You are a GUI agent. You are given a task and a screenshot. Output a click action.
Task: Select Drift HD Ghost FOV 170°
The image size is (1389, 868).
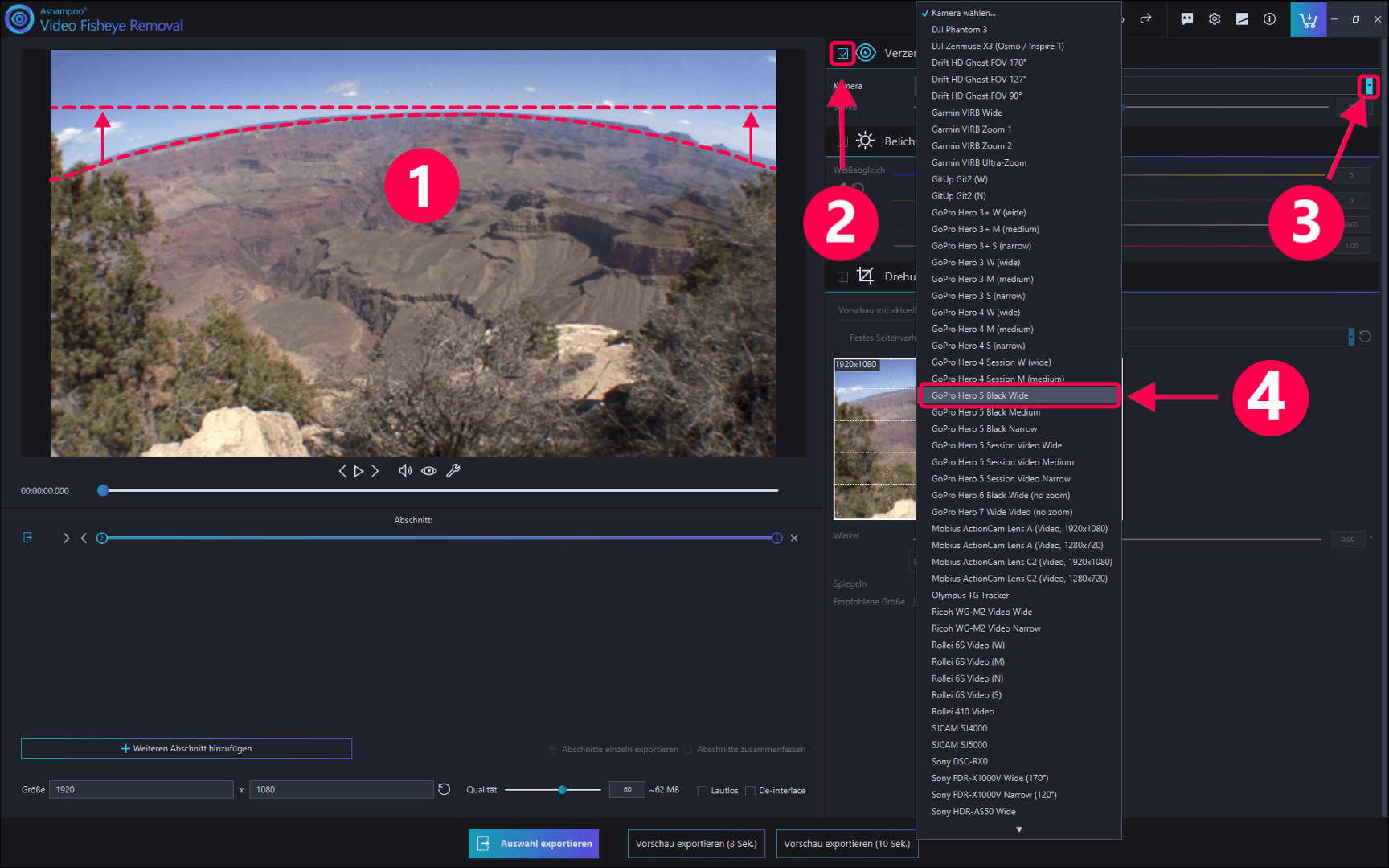[x=1019, y=63]
